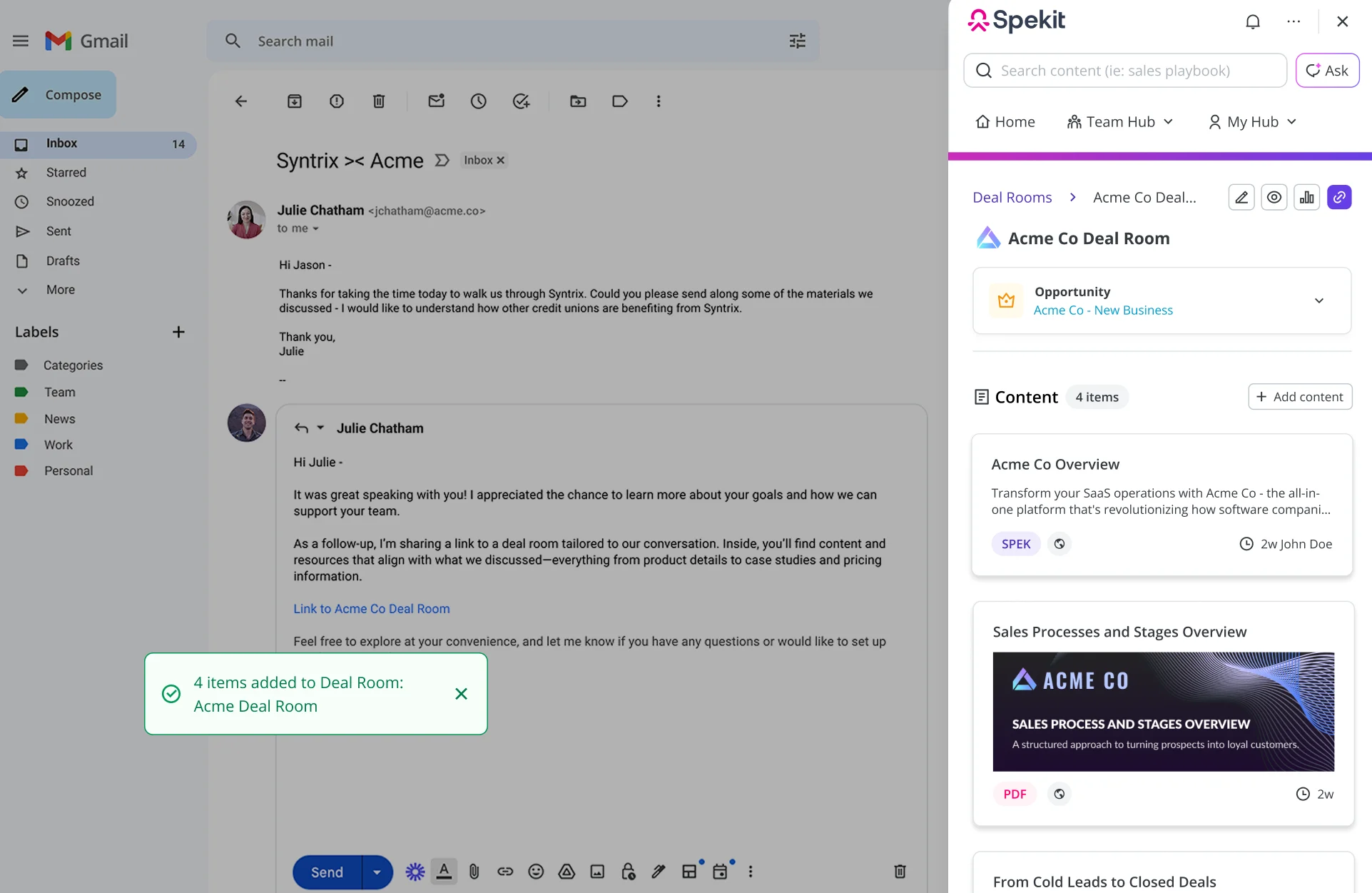Click the Compose button
The width and height of the screenshot is (1372, 893).
[59, 94]
